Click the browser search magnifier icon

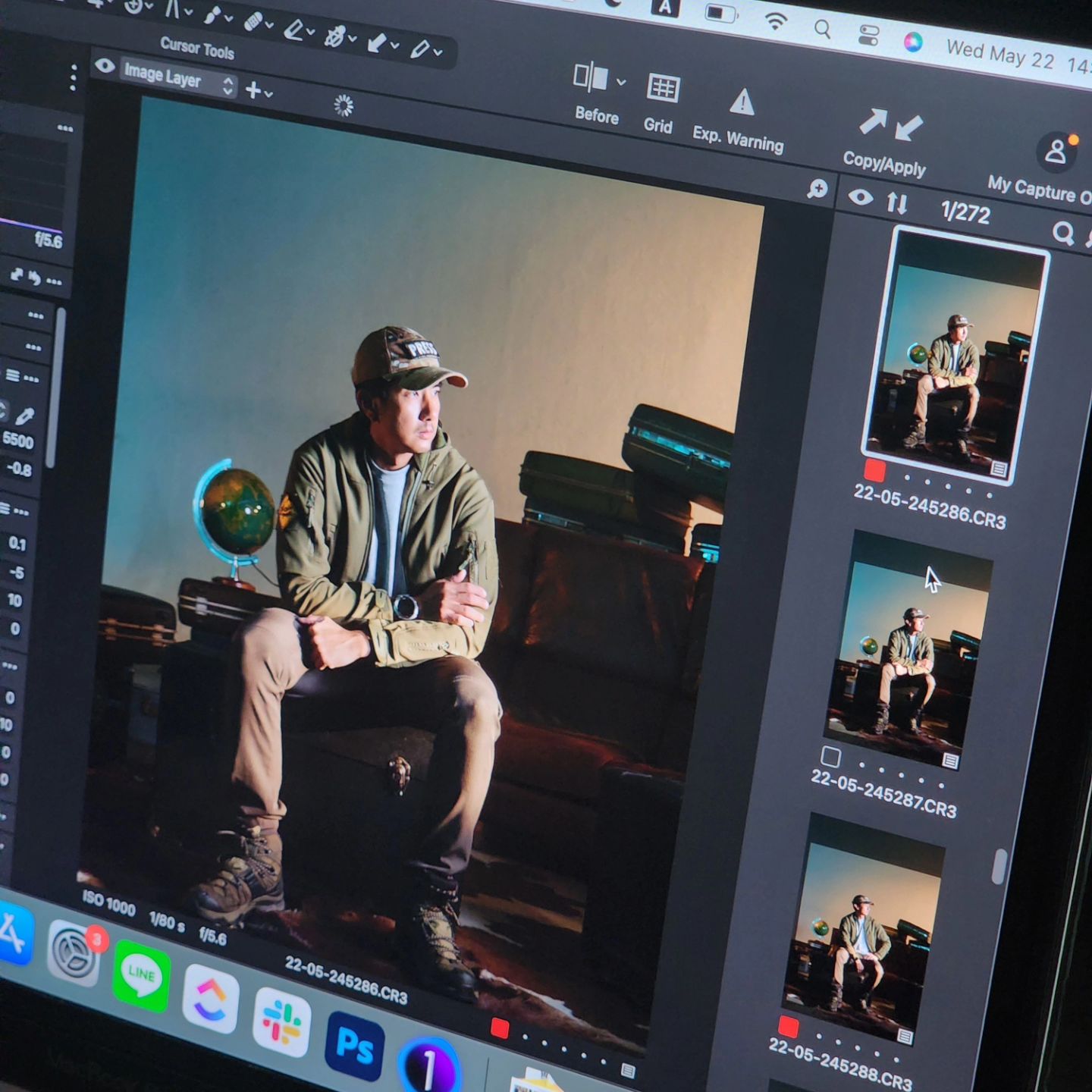(1064, 234)
